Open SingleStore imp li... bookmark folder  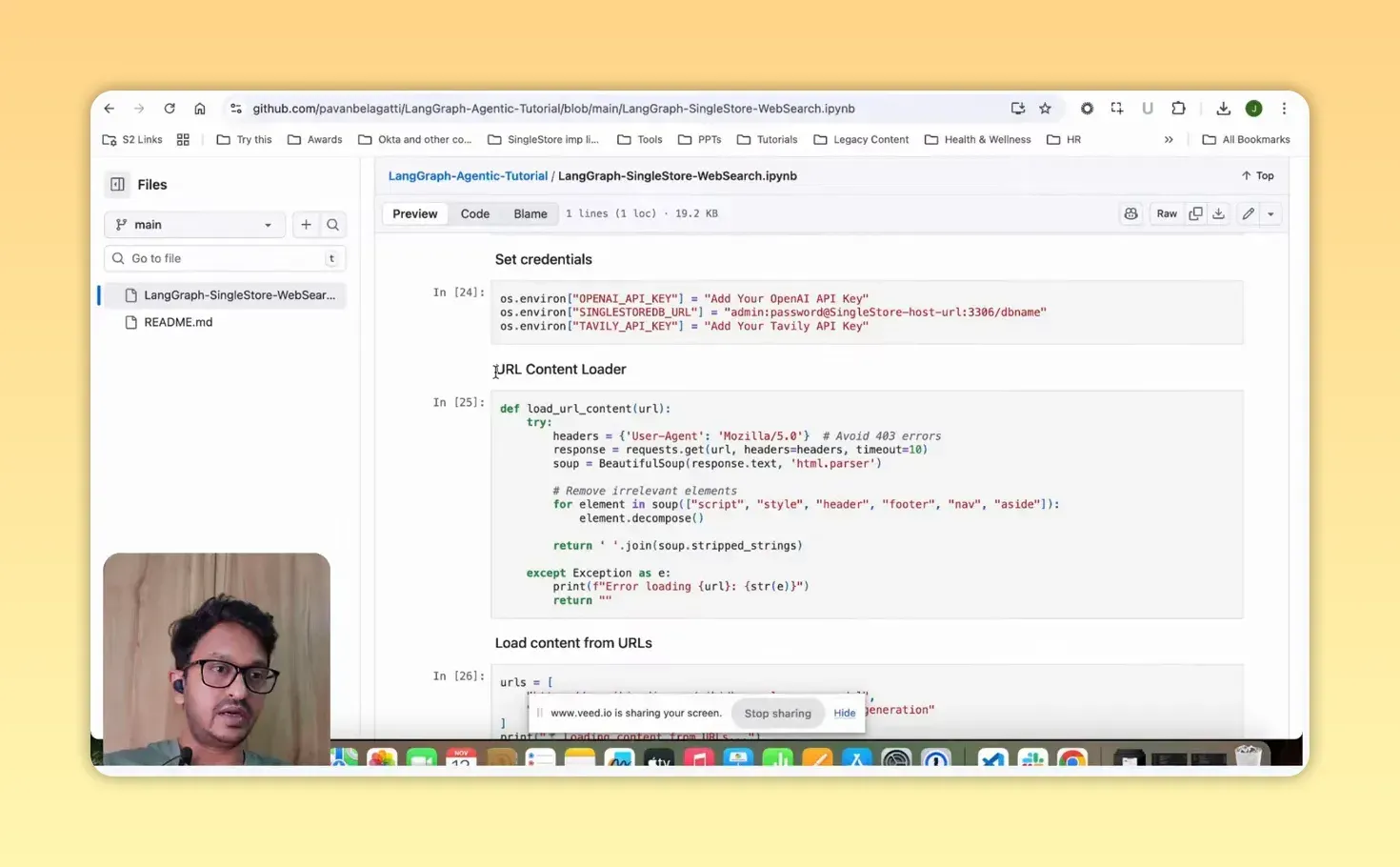click(543, 139)
